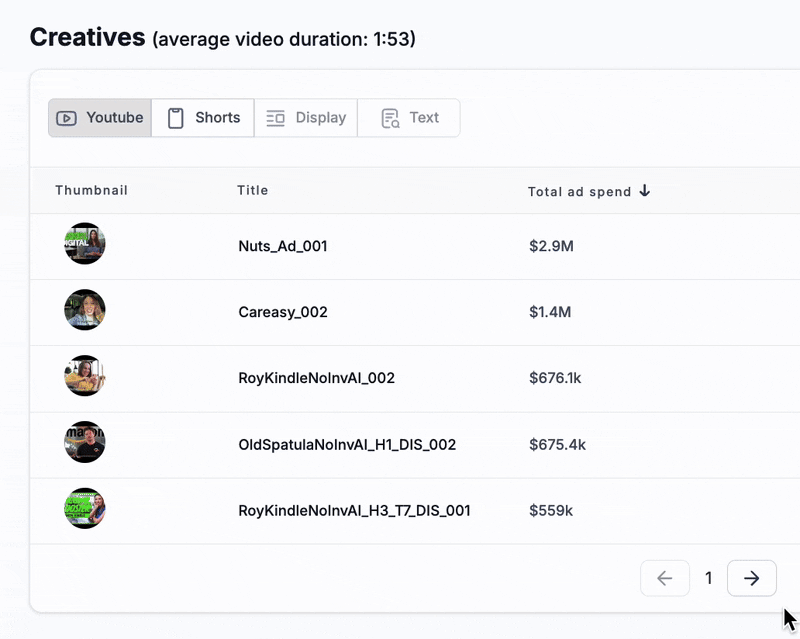Click the Display layout icon
The height and width of the screenshot is (639, 800).
pos(276,118)
